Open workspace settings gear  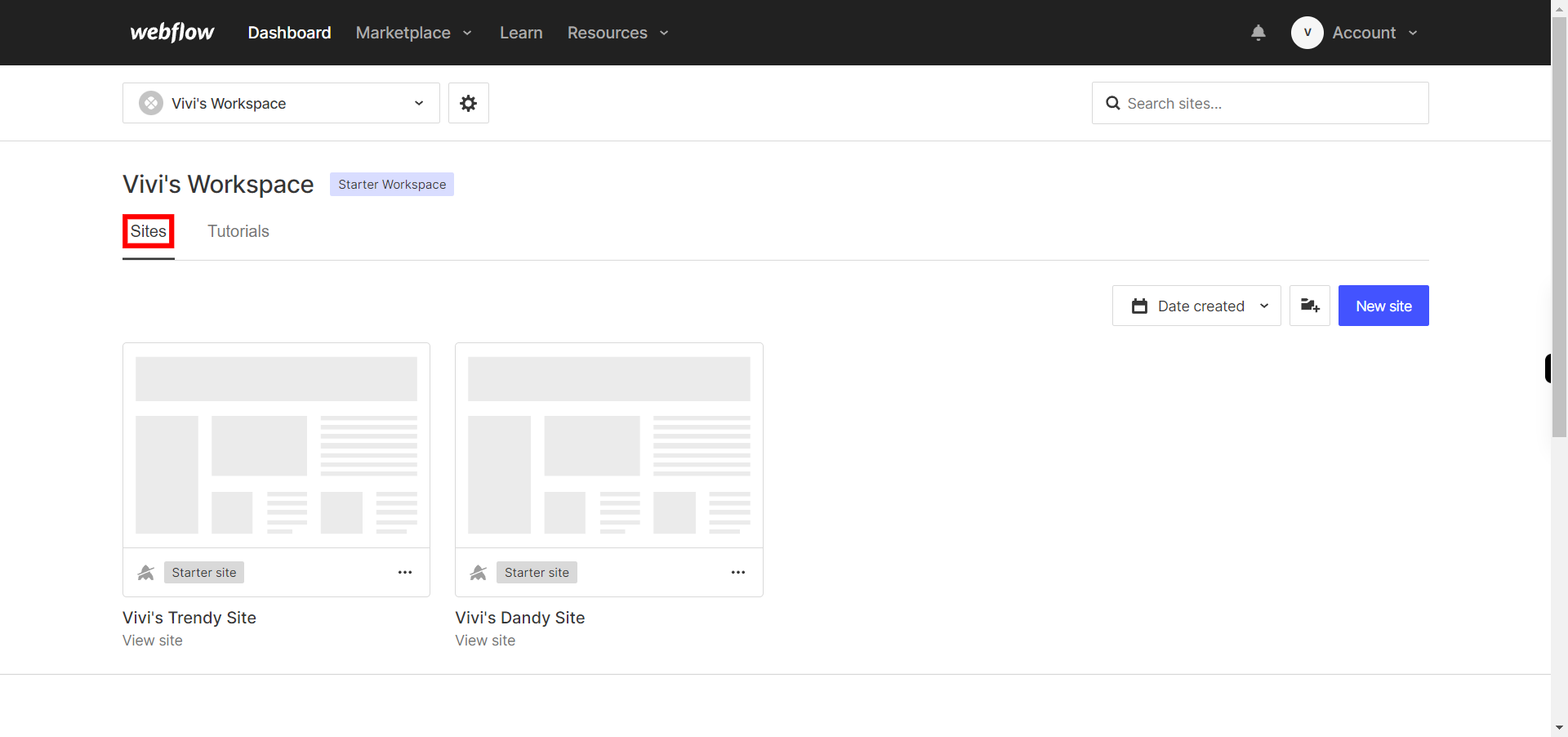(469, 103)
